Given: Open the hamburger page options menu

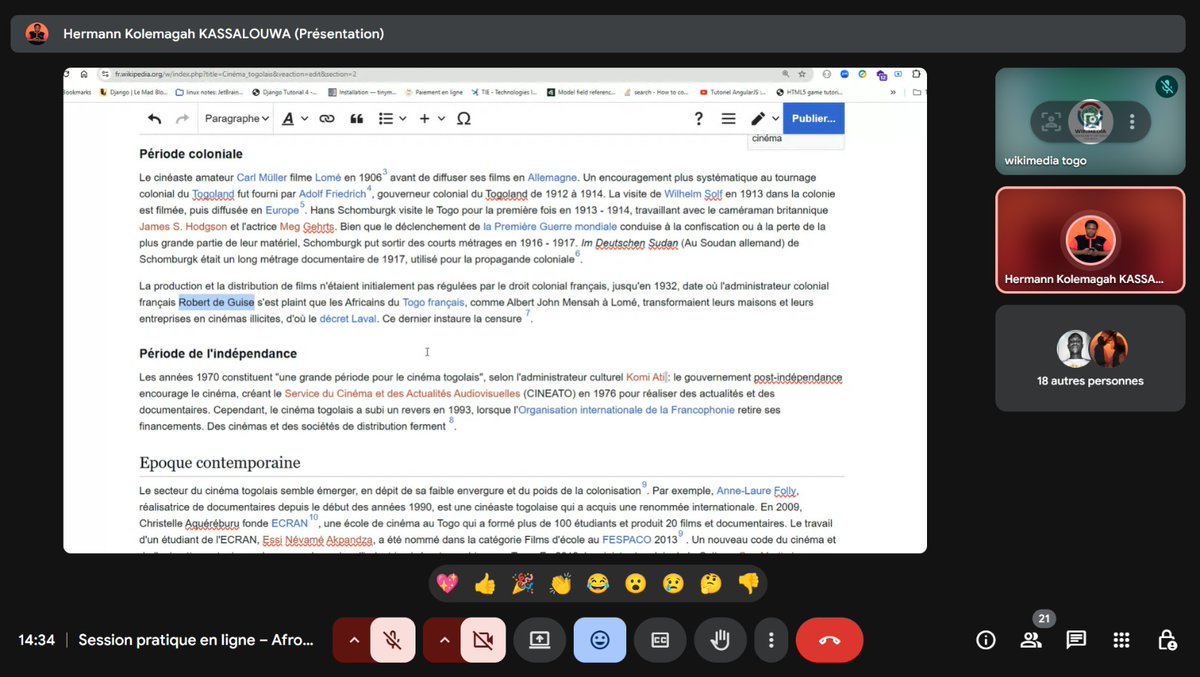Looking at the screenshot, I should pyautogui.click(x=728, y=118).
